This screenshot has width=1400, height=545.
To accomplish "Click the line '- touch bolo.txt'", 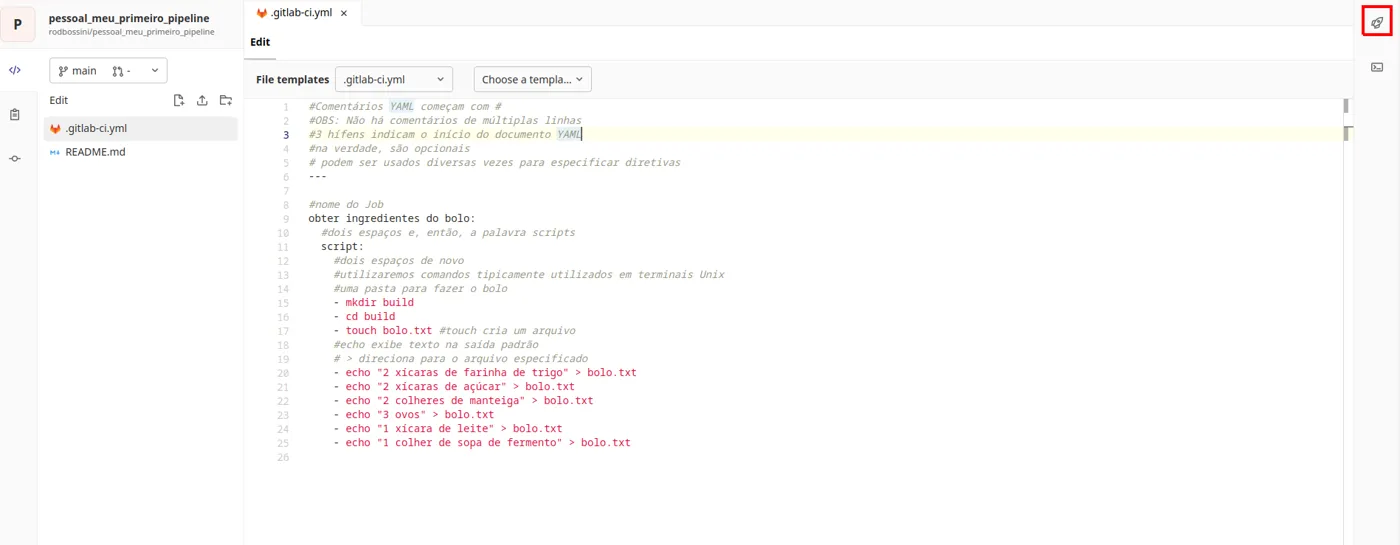I will 383,330.
